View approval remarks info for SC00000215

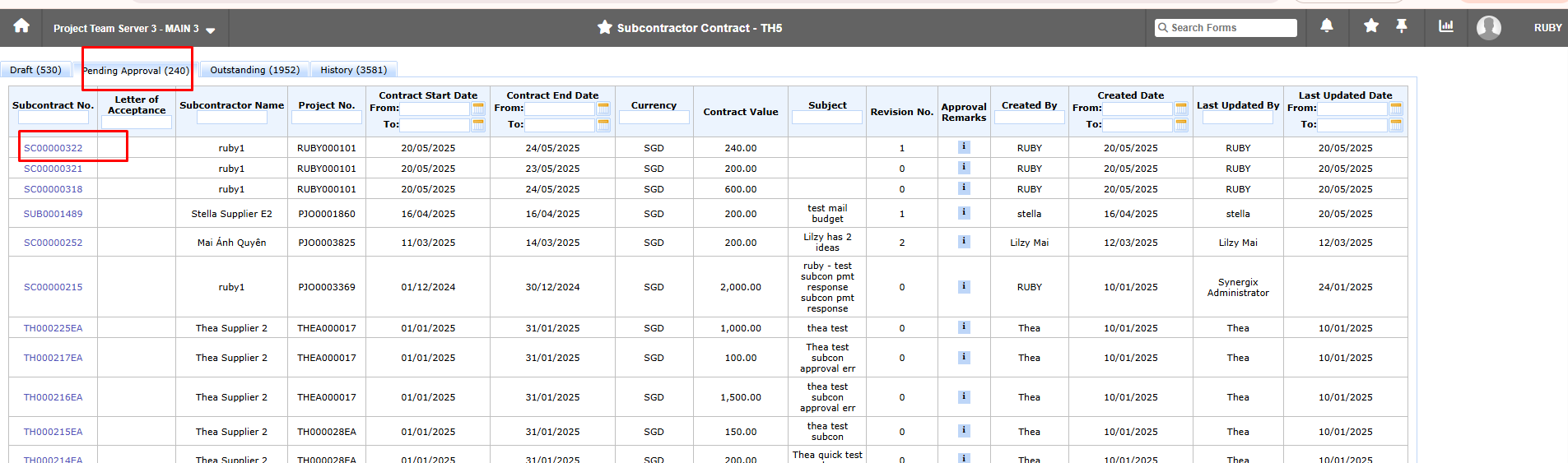click(x=963, y=287)
